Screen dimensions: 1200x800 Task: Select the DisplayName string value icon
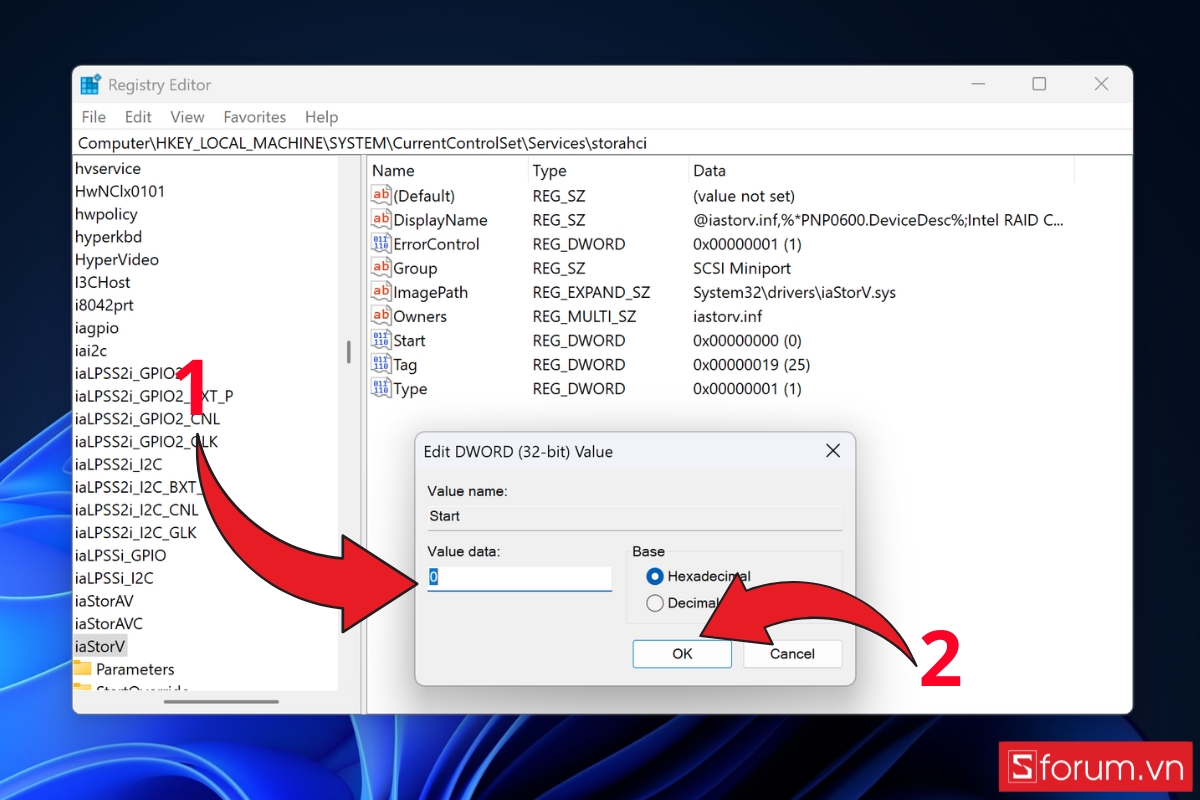[x=381, y=220]
